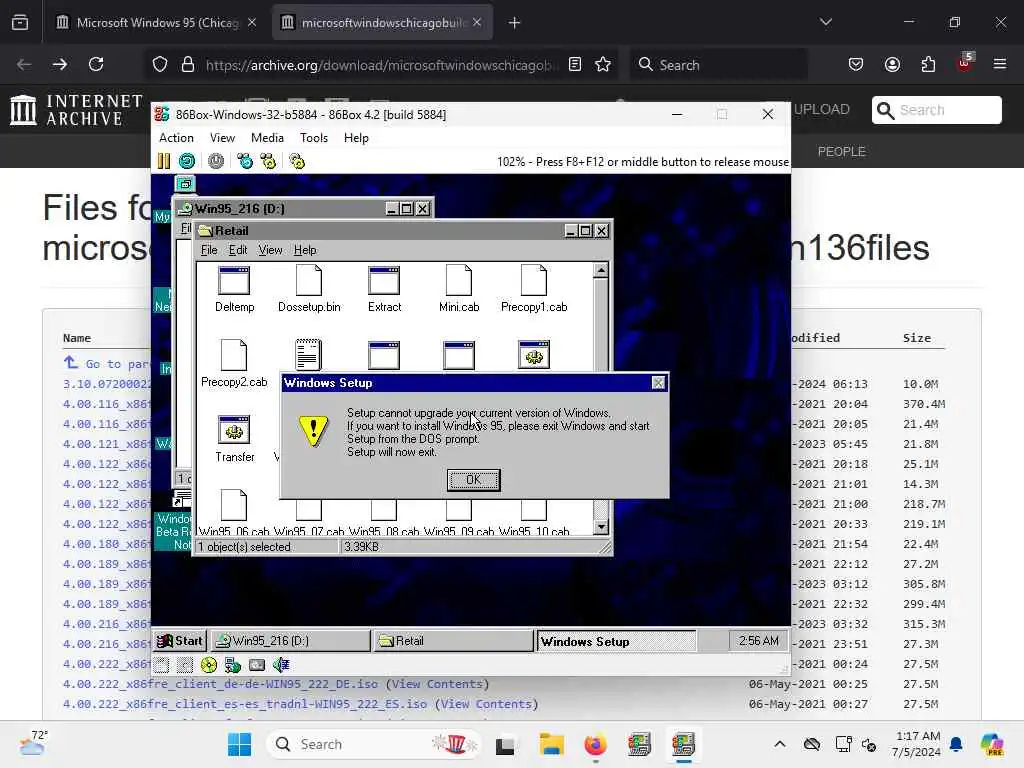Click the Windows 95 Start button

[180, 641]
